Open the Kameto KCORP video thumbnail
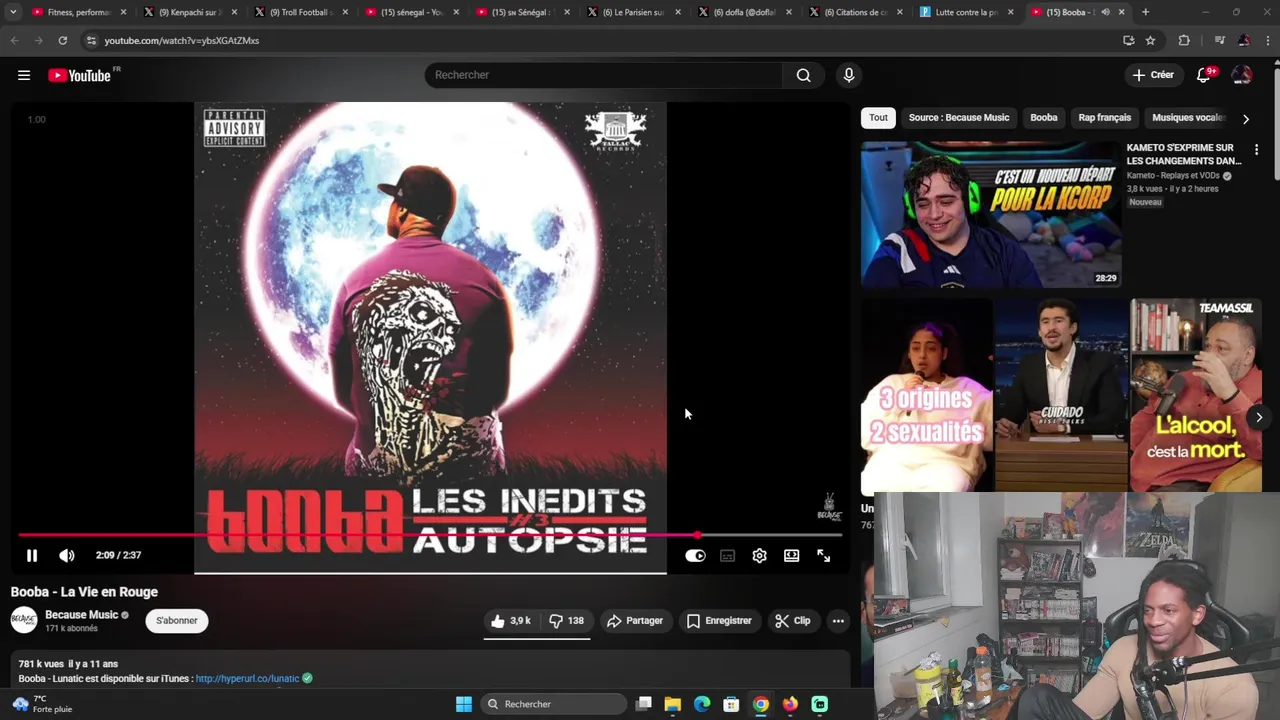This screenshot has height=720, width=1280. pos(991,215)
